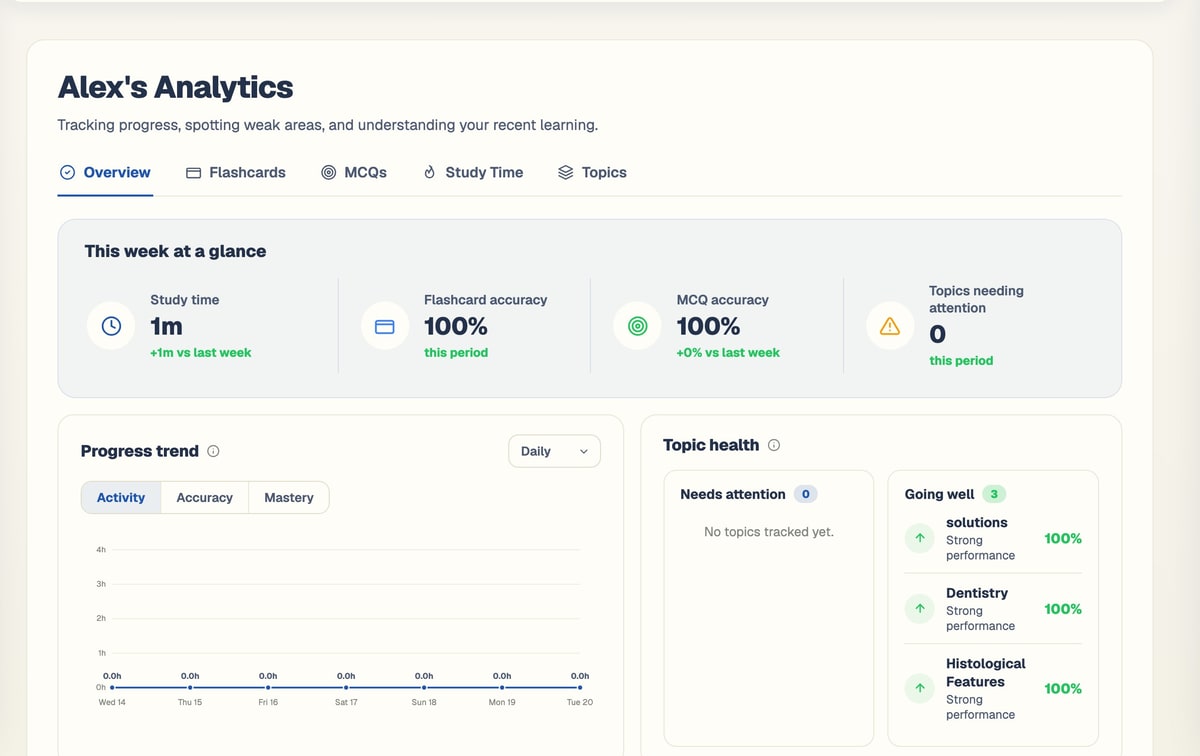Click the 'This week at a glance' heading
This screenshot has width=1200, height=756.
[175, 251]
